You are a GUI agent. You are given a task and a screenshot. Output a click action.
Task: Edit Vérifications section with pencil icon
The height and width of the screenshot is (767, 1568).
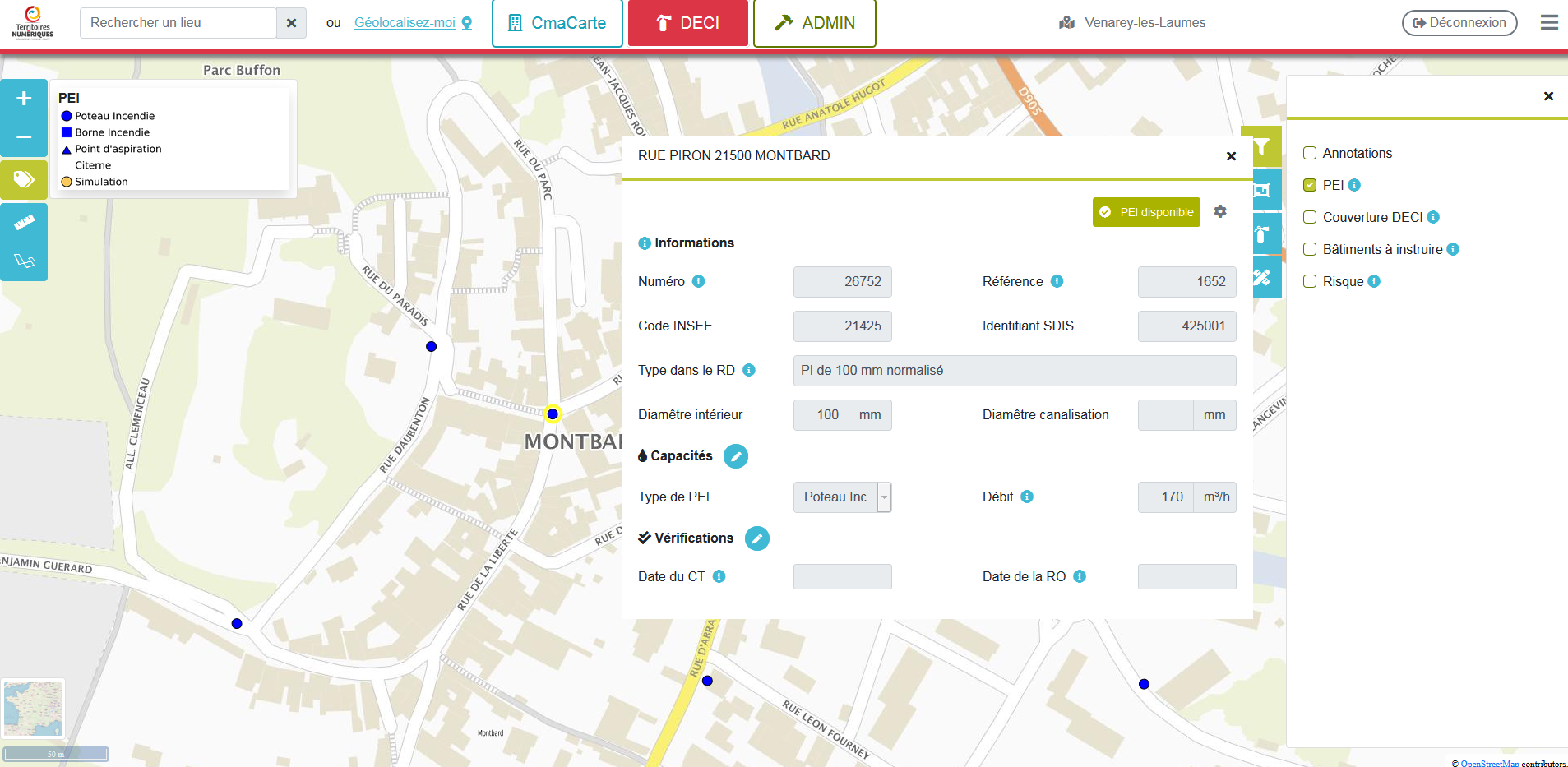[756, 538]
